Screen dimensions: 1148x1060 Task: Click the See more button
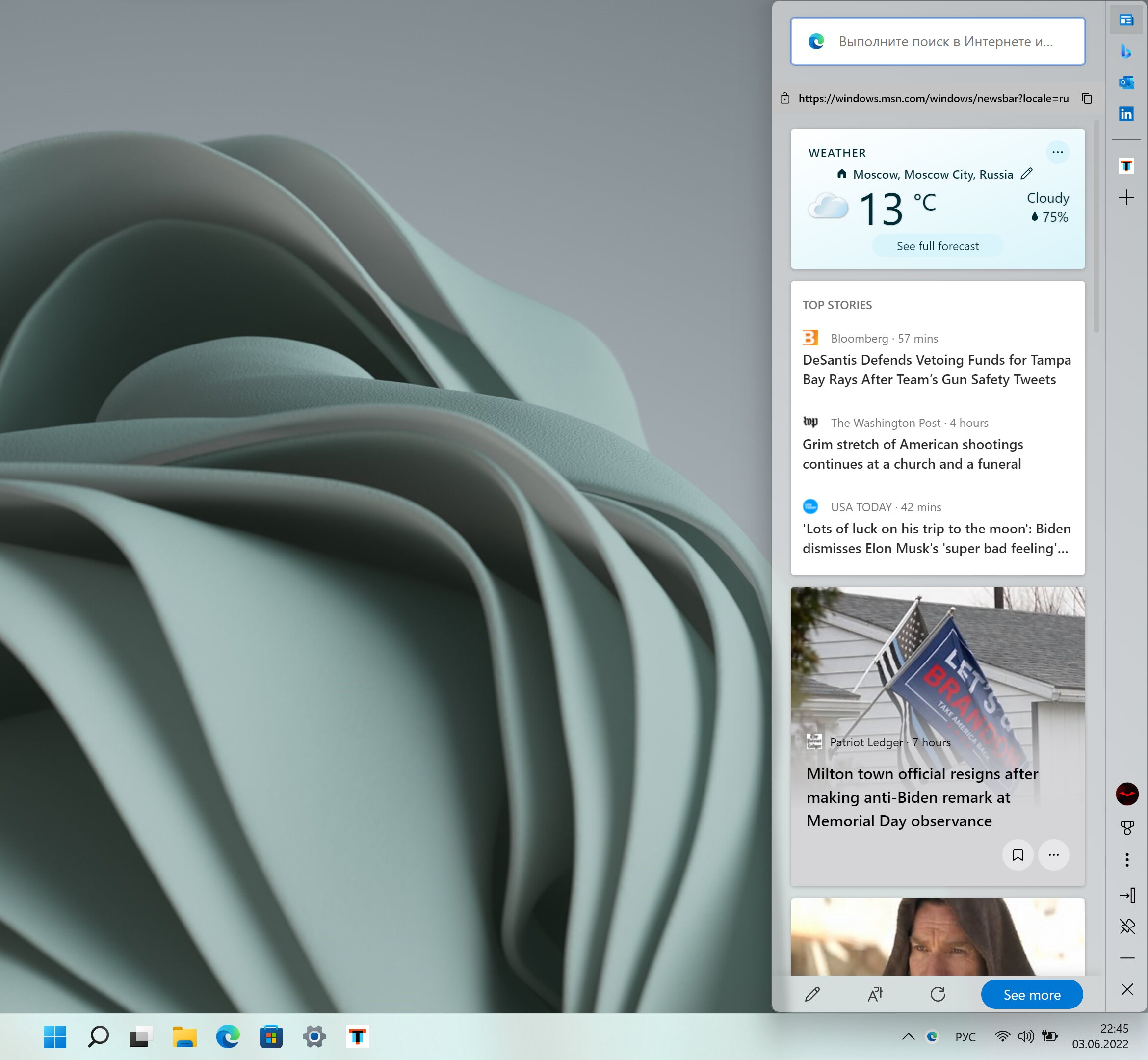(x=1032, y=995)
